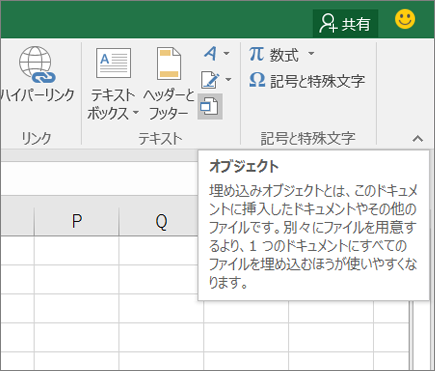Screen dimensions: 435x371
Task: Click the 記号と特殊文字 button label
Action: click(317, 81)
